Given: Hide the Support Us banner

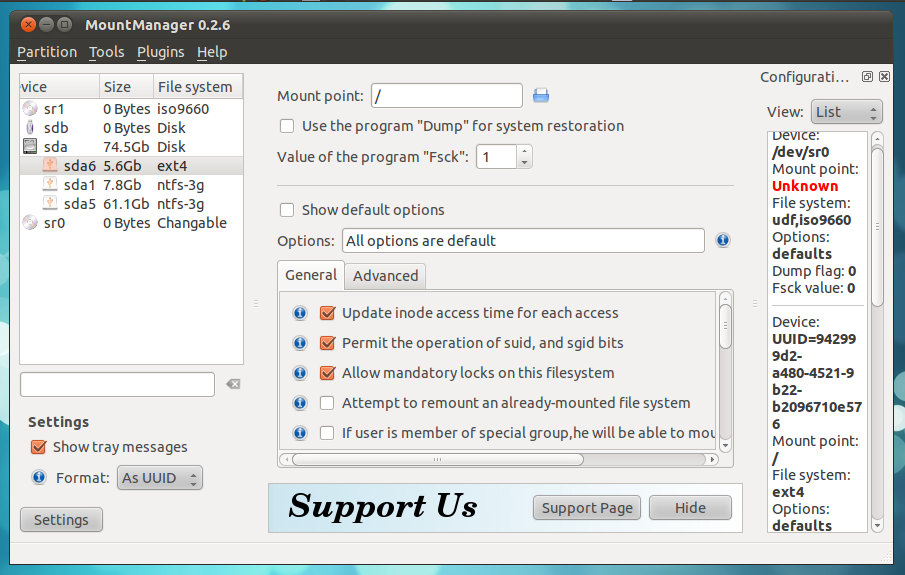Looking at the screenshot, I should pyautogui.click(x=690, y=508).
